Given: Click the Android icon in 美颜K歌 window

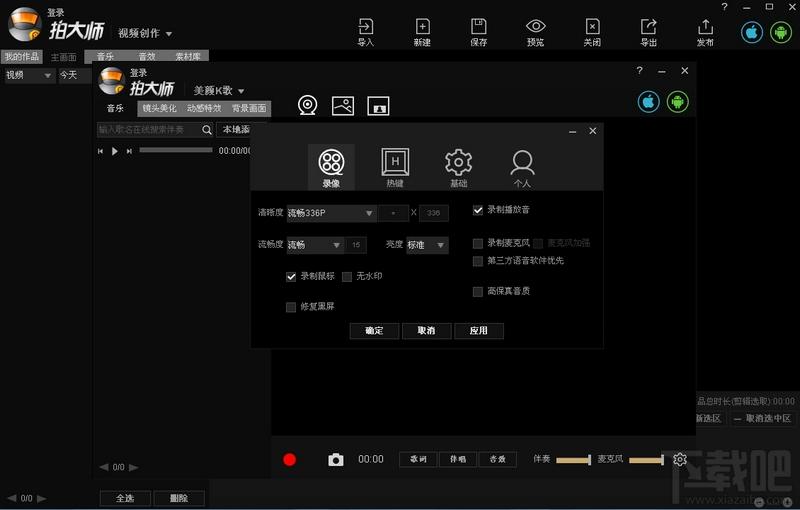Looking at the screenshot, I should pyautogui.click(x=678, y=101).
